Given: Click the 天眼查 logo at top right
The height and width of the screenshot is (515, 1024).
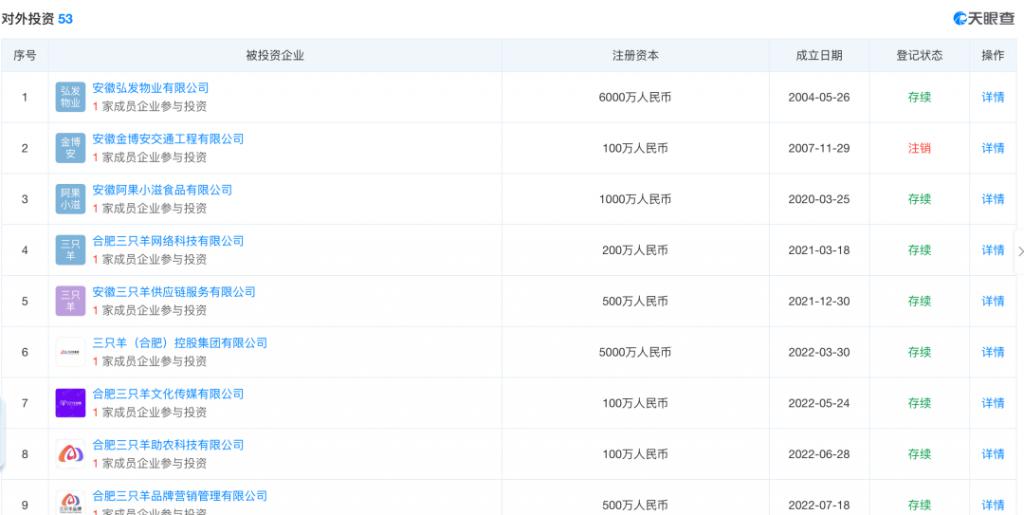Looking at the screenshot, I should pos(983,19).
